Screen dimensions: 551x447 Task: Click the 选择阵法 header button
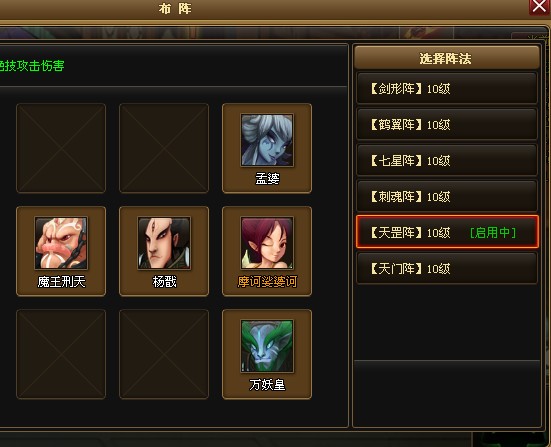(x=447, y=58)
